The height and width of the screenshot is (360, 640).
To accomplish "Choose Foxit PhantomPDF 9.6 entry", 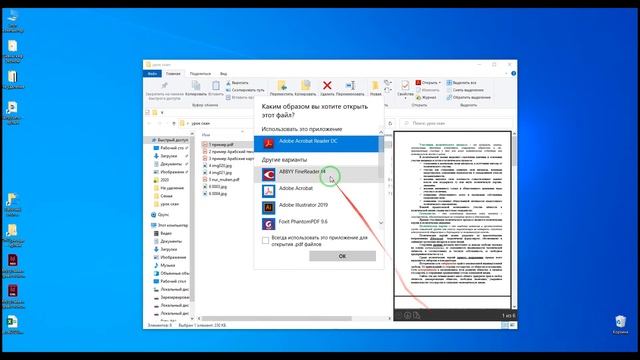I will 316,224.
